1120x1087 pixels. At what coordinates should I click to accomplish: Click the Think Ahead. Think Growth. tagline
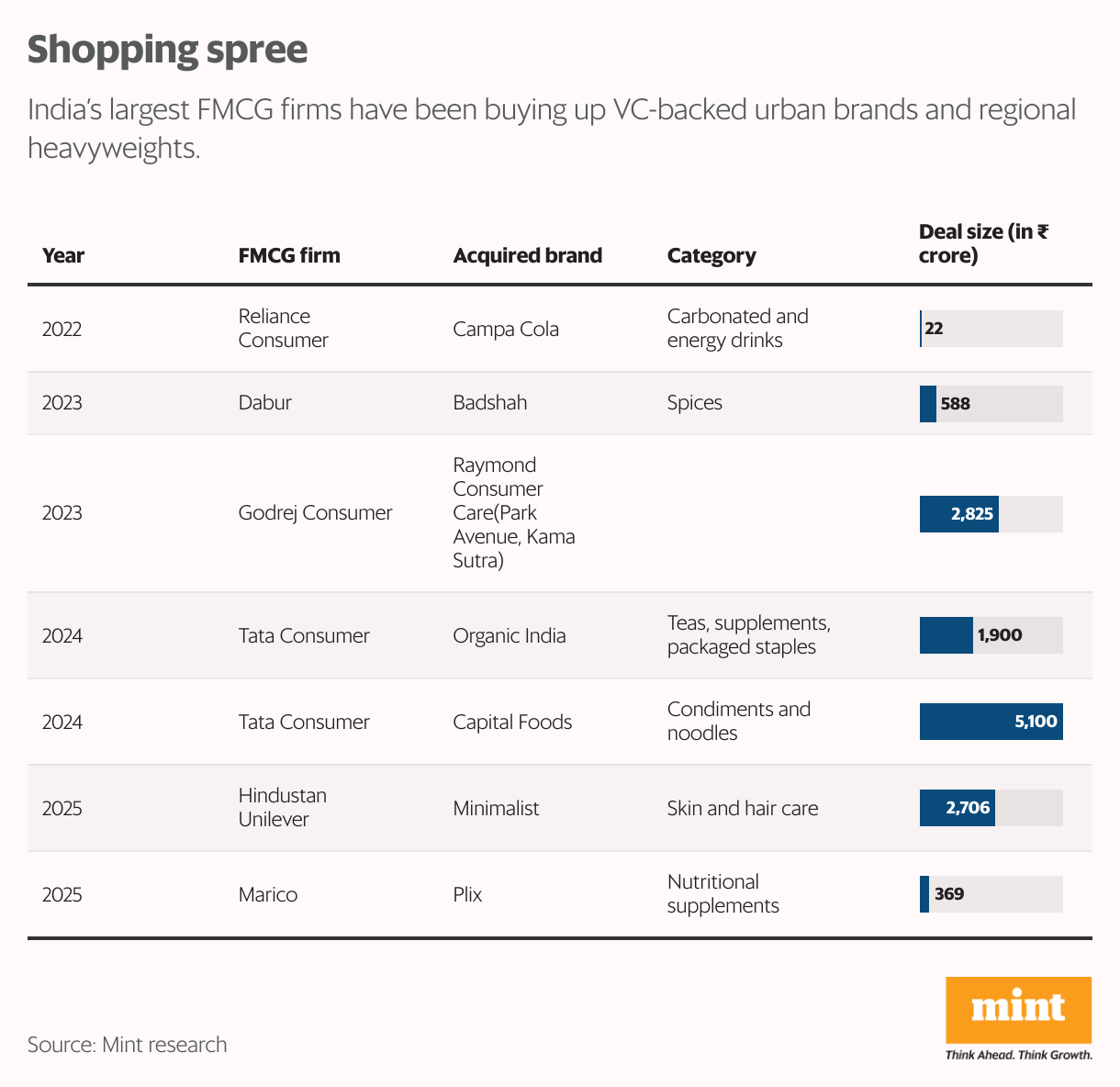(x=1018, y=1055)
